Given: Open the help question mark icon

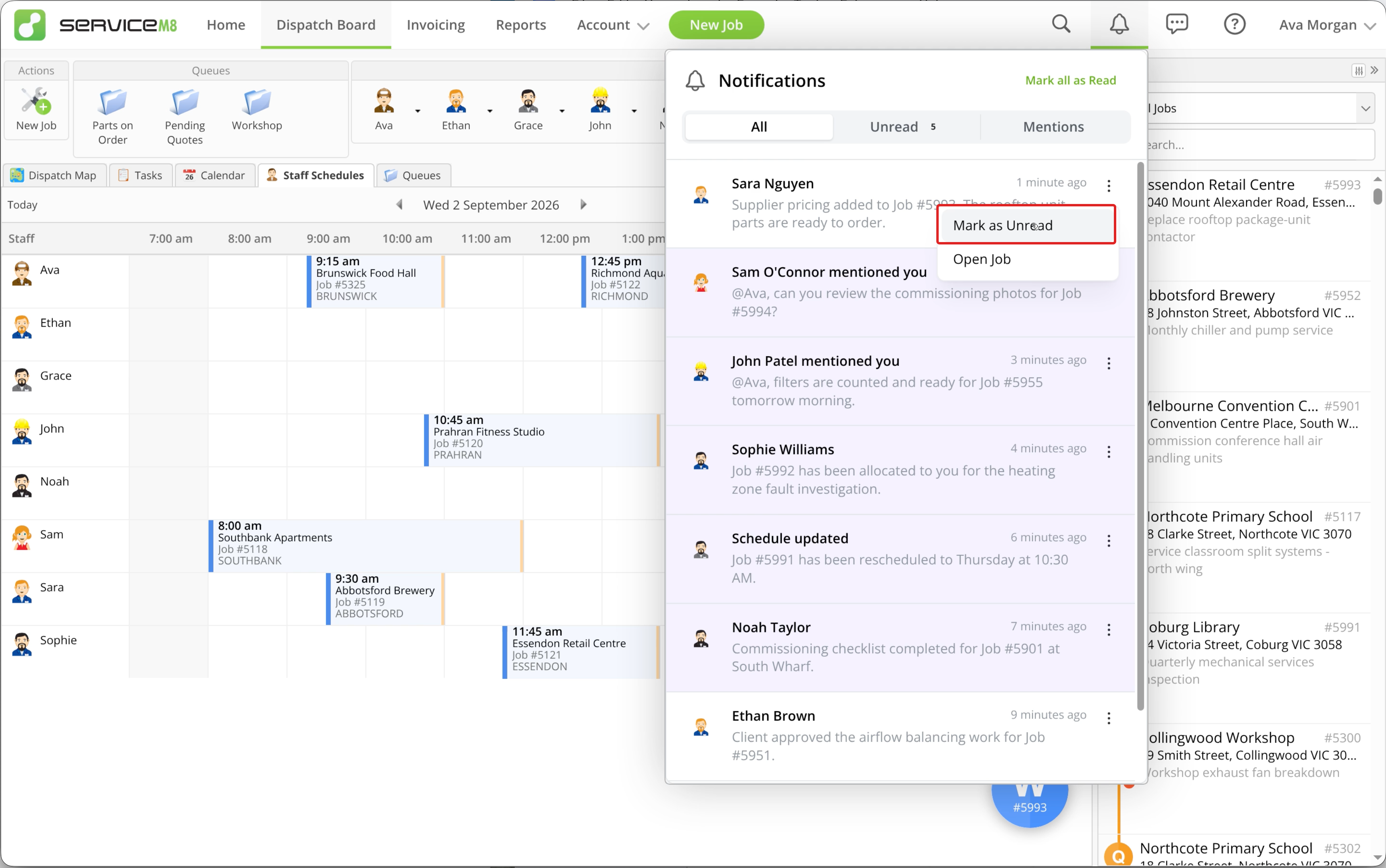Looking at the screenshot, I should pos(1234,24).
